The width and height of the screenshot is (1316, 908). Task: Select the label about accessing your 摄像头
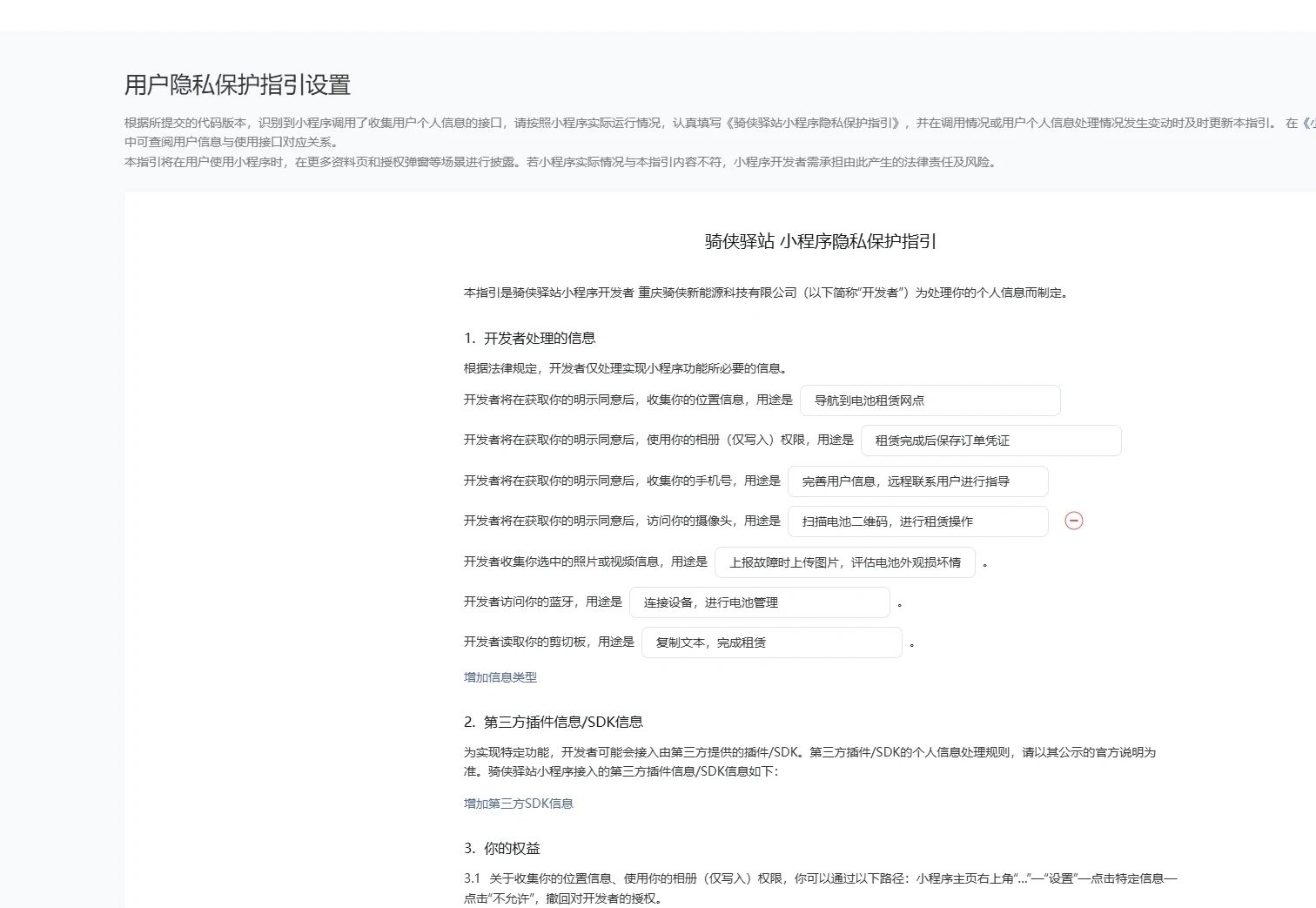622,521
